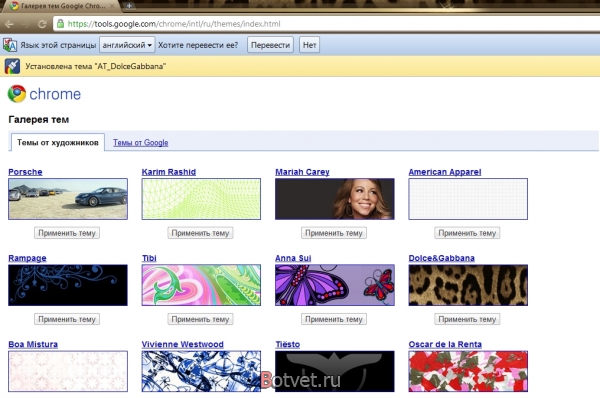Open a new tab with plus button
600x398 pixels.
tap(129, 6)
